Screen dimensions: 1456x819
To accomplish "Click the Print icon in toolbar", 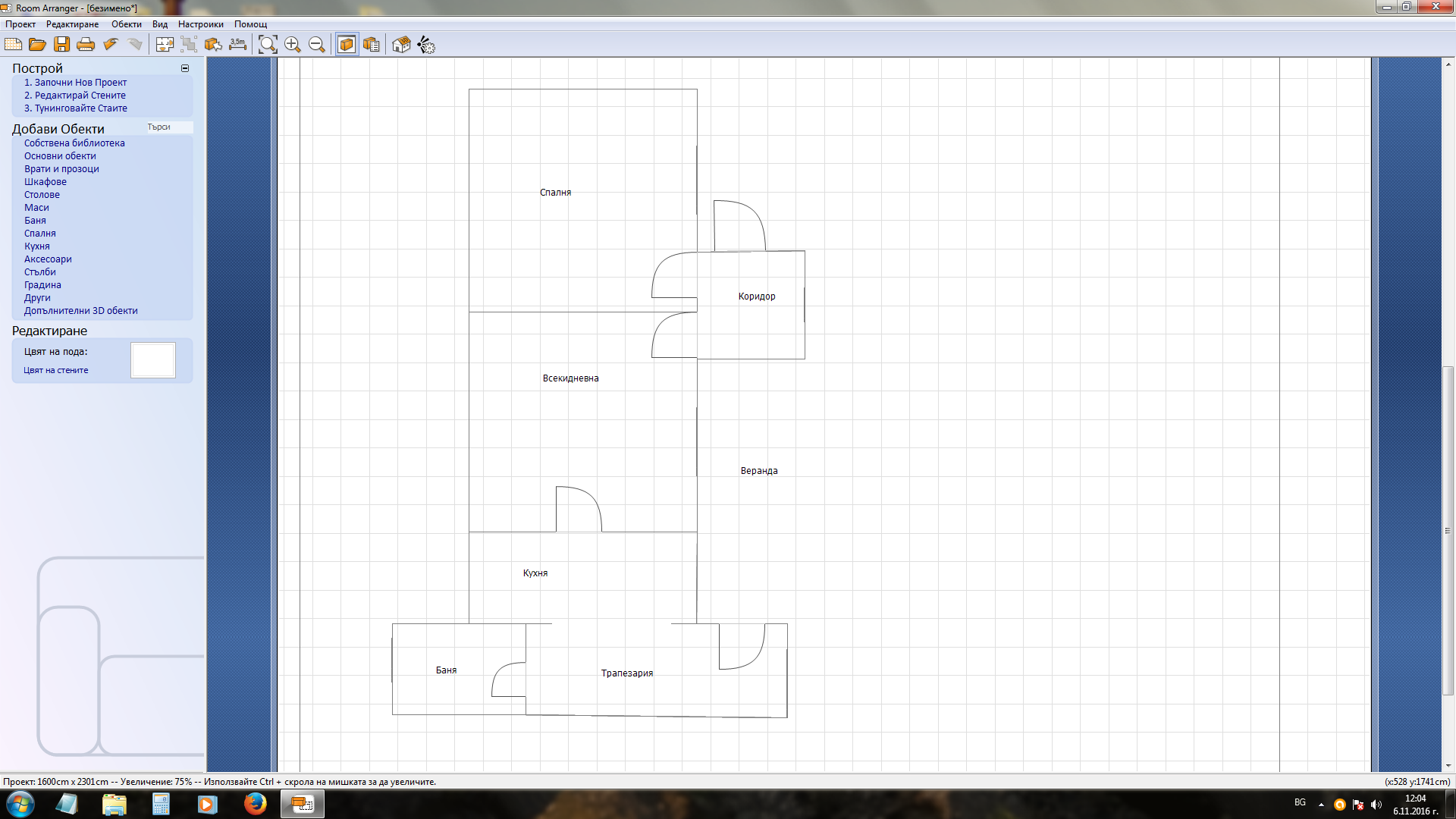I will pos(86,45).
